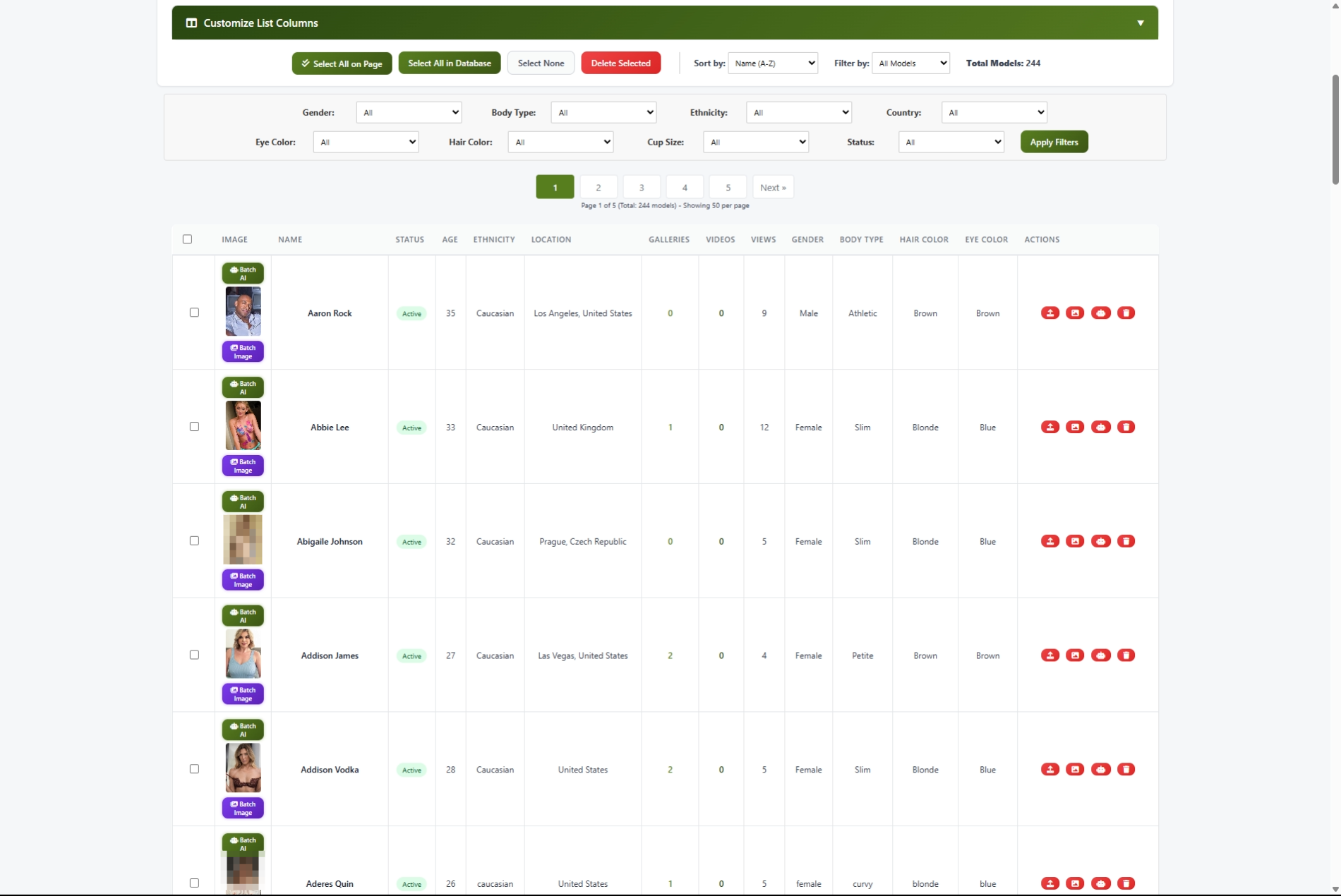1341x896 pixels.
Task: Open the Gender filter dropdown
Action: point(409,113)
